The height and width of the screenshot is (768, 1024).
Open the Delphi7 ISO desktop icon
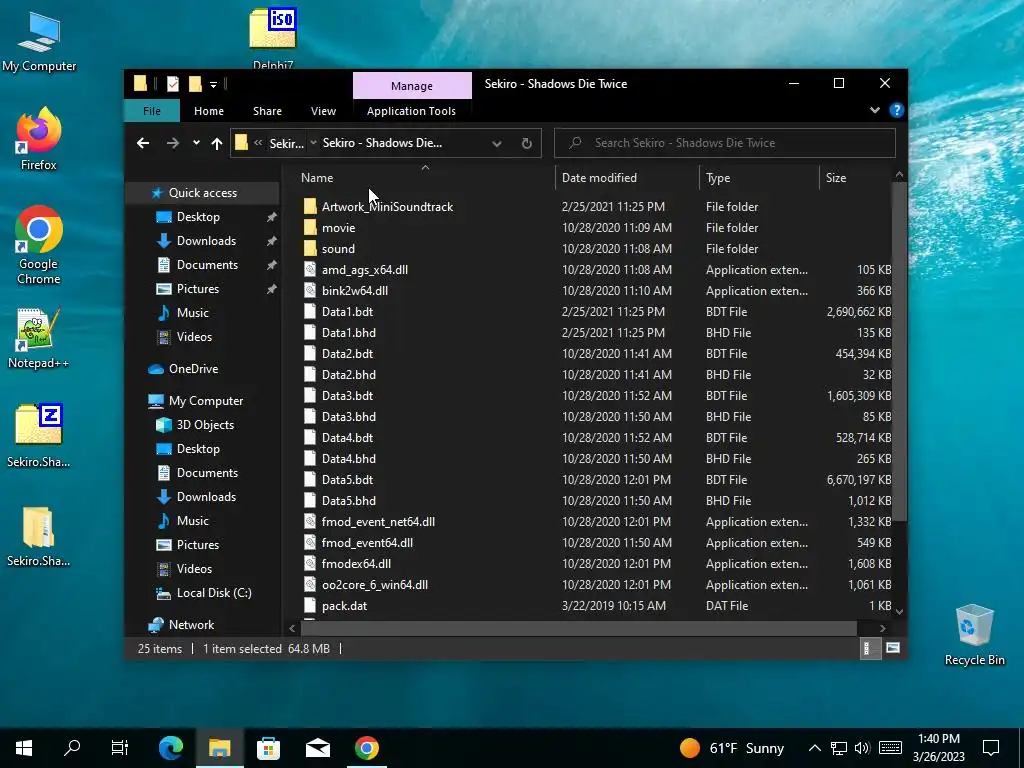[272, 37]
